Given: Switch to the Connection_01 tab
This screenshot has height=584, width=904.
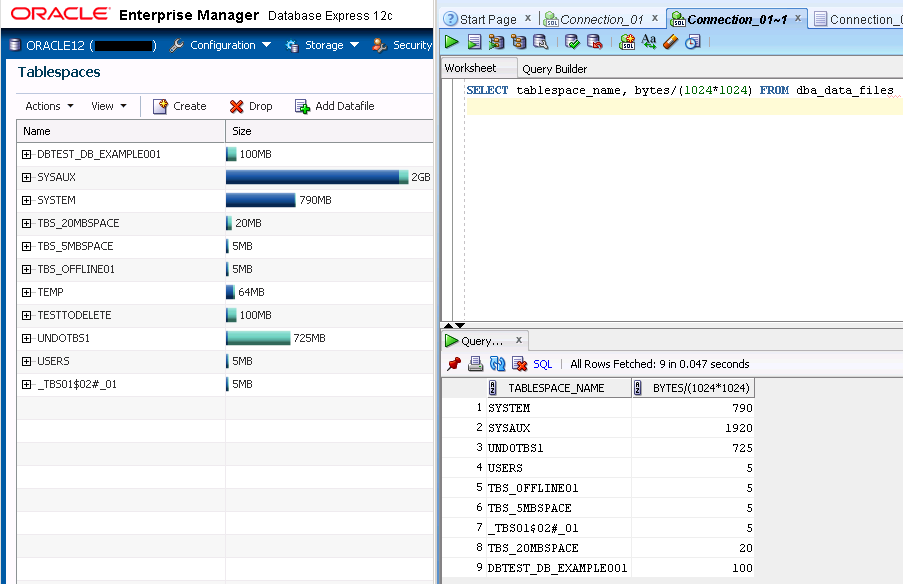Looking at the screenshot, I should 601,20.
